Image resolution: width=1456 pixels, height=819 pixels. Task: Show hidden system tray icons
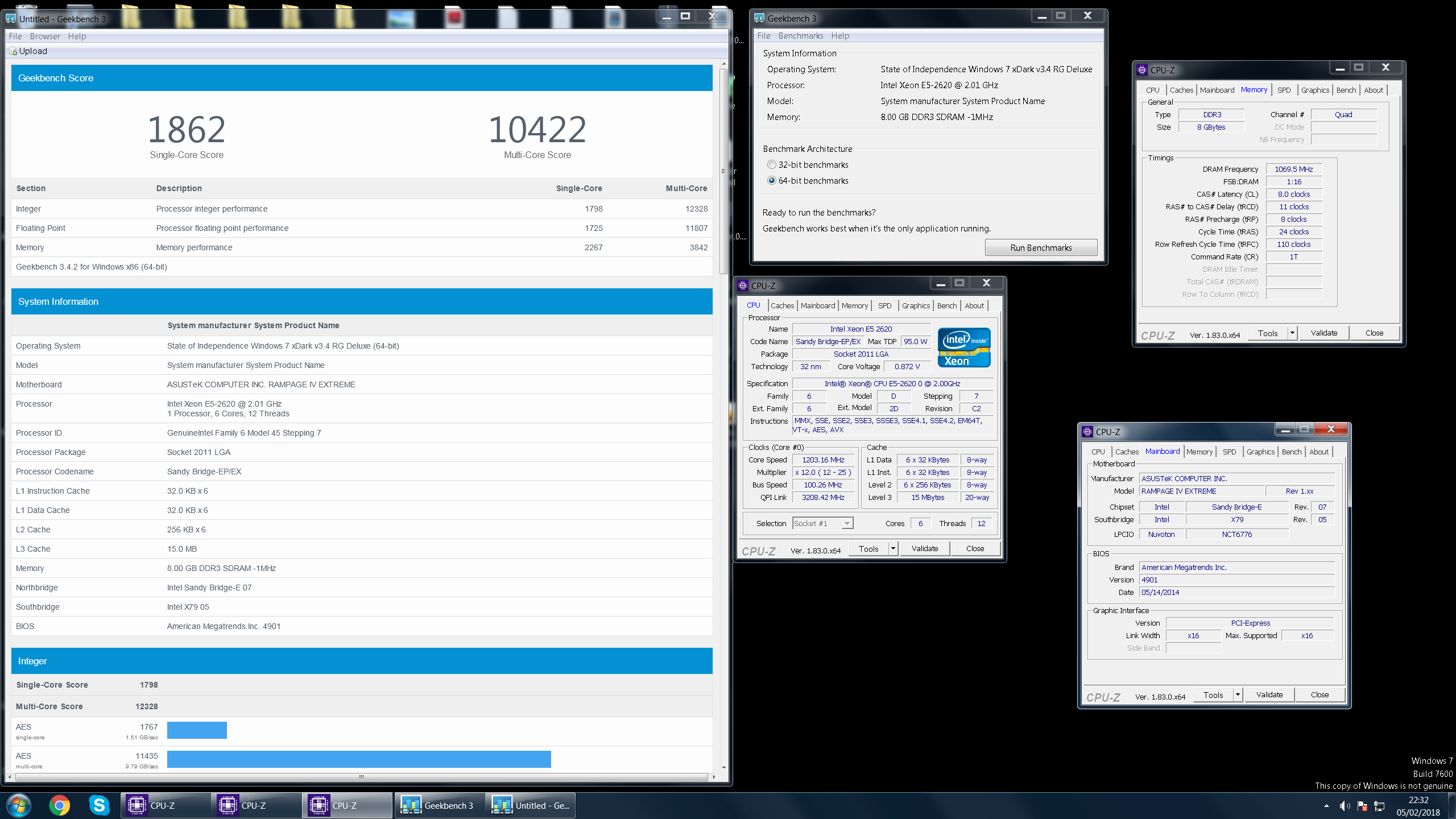(x=1326, y=806)
